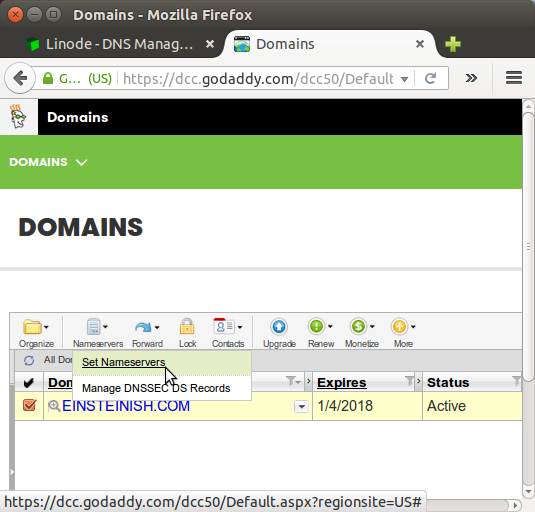Click the Forward arrow icon
535x512 pixels.
coord(143,327)
